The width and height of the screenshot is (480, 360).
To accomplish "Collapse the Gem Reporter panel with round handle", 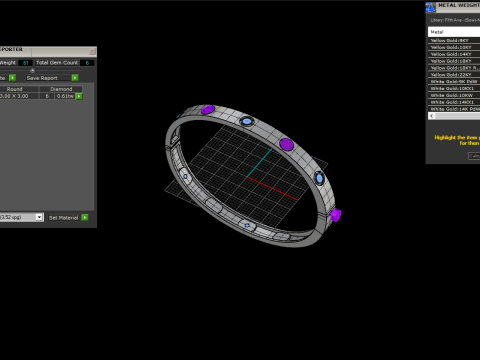I will coord(32,70).
